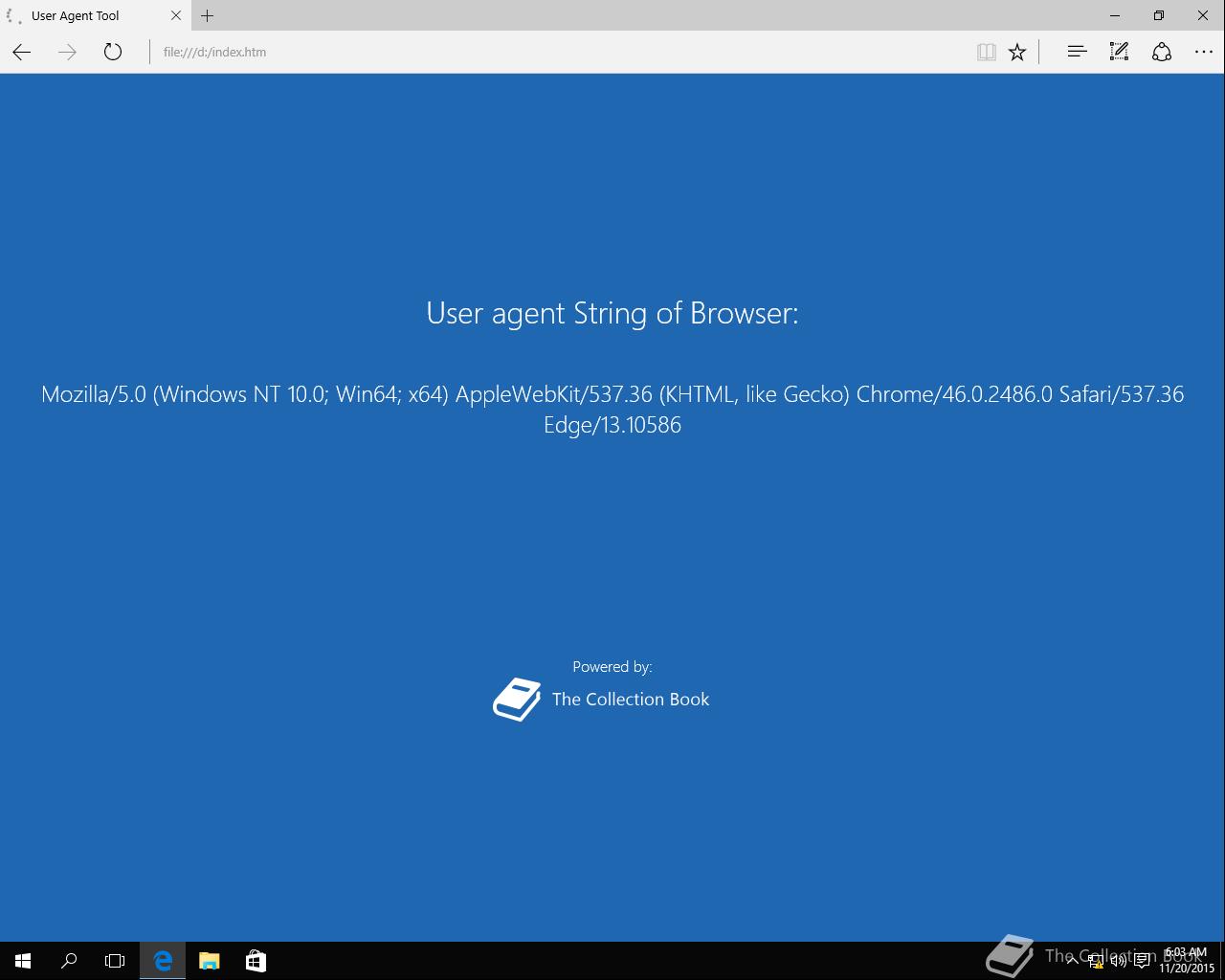Open Windows Store from taskbar
Screen dimensions: 1225x980
pyautogui.click(x=256, y=961)
